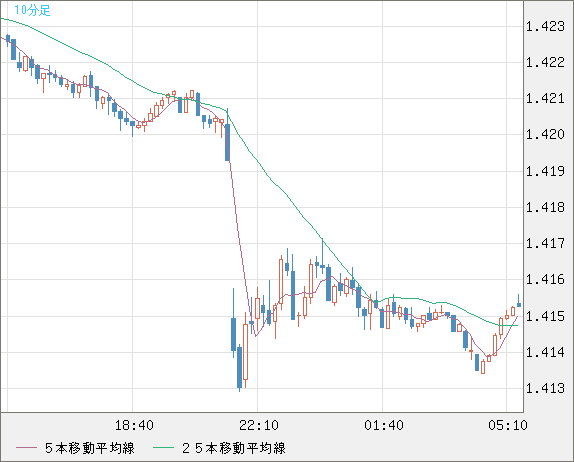Select the 1.416 price axis label

click(545, 280)
